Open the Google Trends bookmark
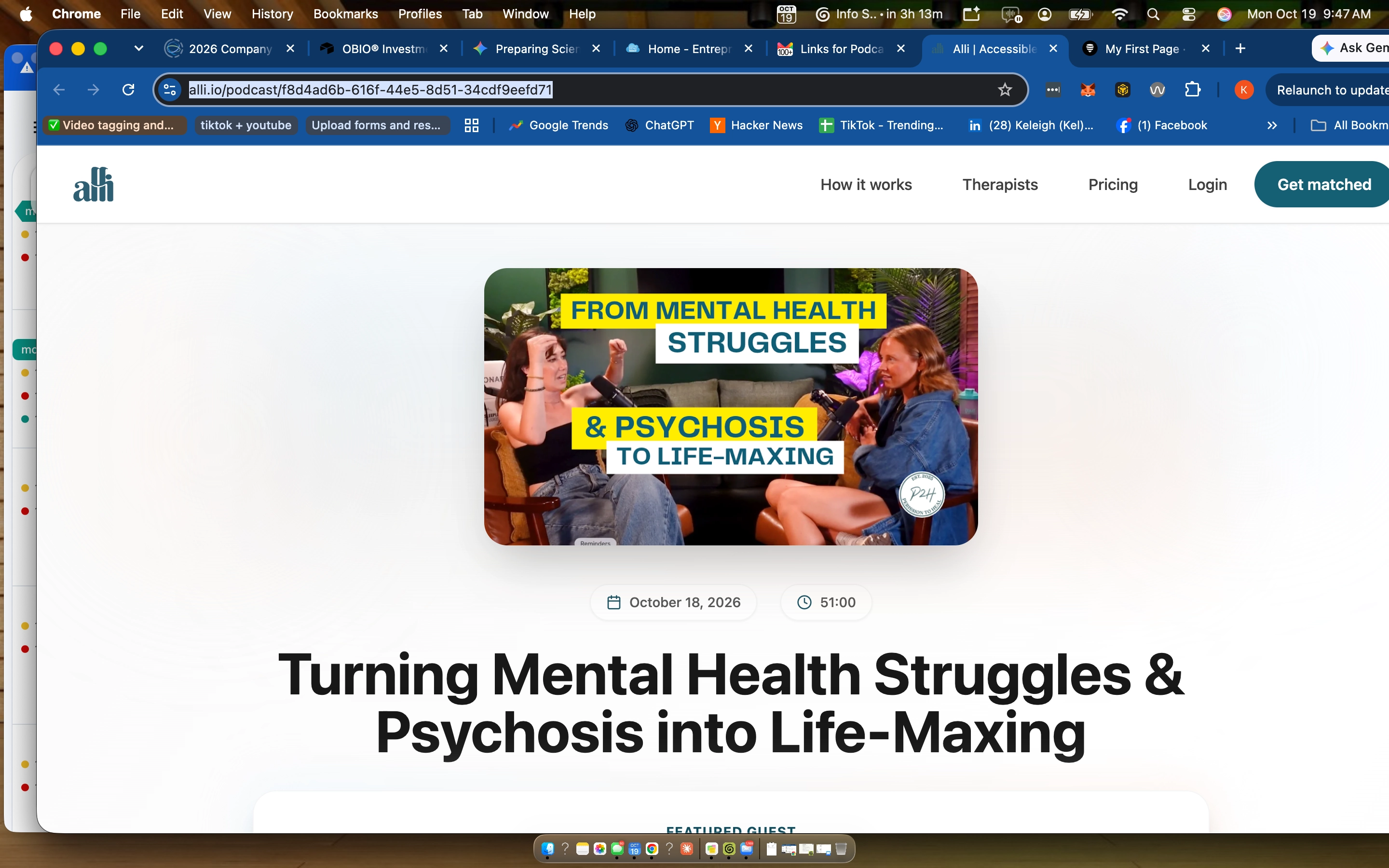Image resolution: width=1389 pixels, height=868 pixels. pyautogui.click(x=558, y=125)
